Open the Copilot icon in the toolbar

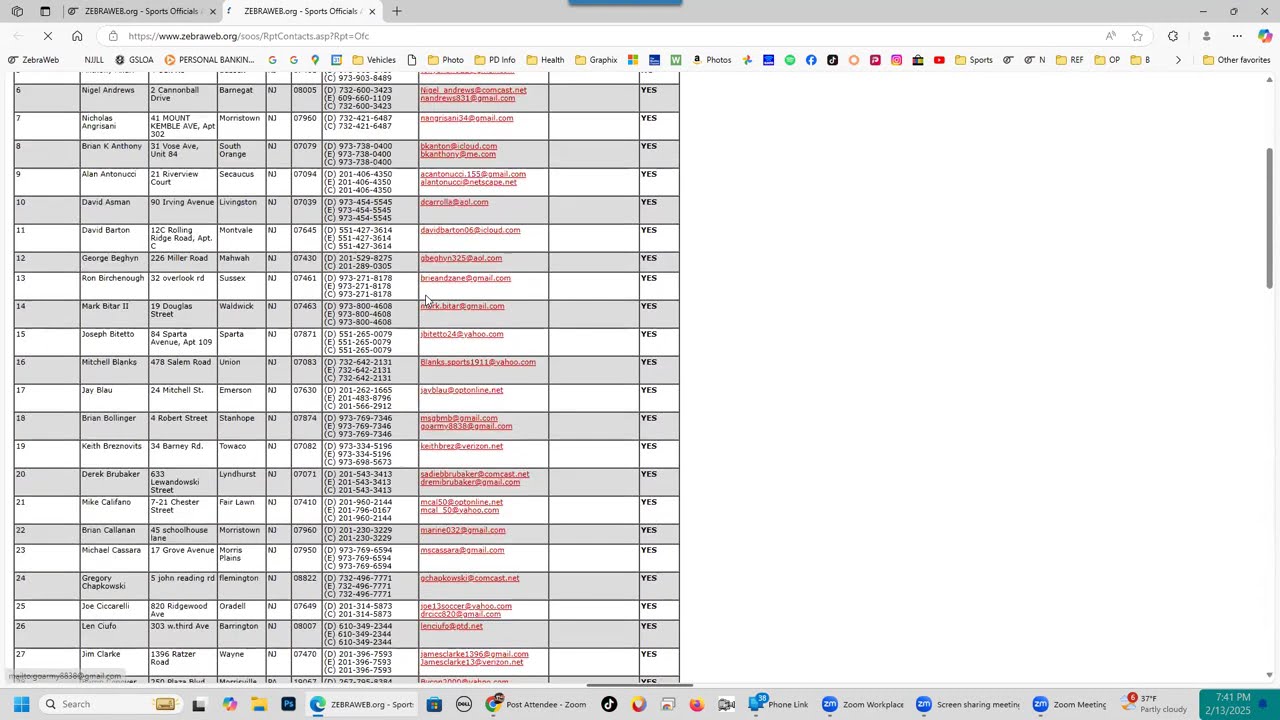coord(1265,36)
